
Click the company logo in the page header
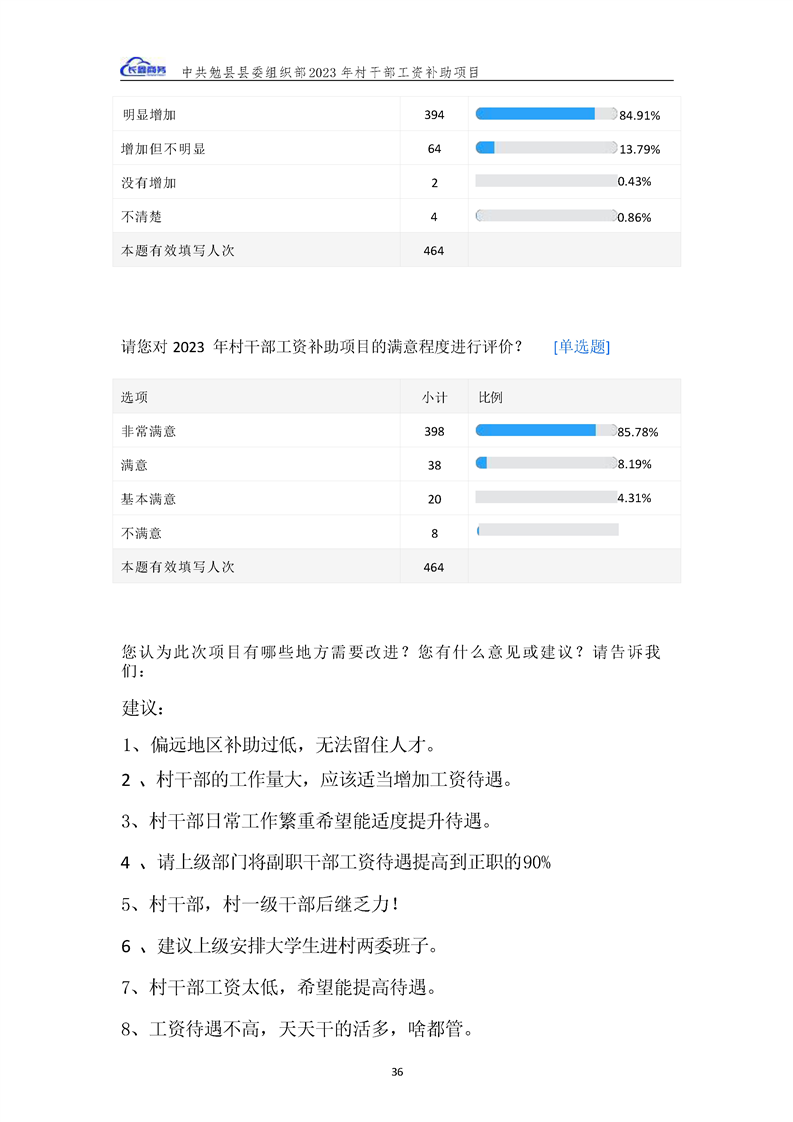pyautogui.click(x=144, y=69)
